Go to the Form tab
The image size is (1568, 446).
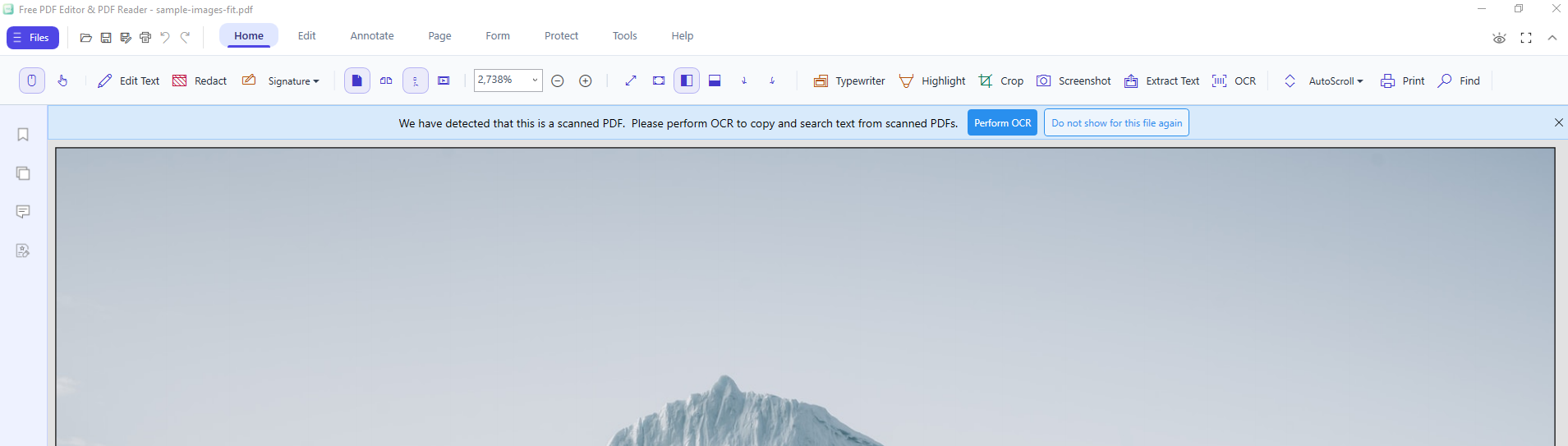pyautogui.click(x=498, y=36)
